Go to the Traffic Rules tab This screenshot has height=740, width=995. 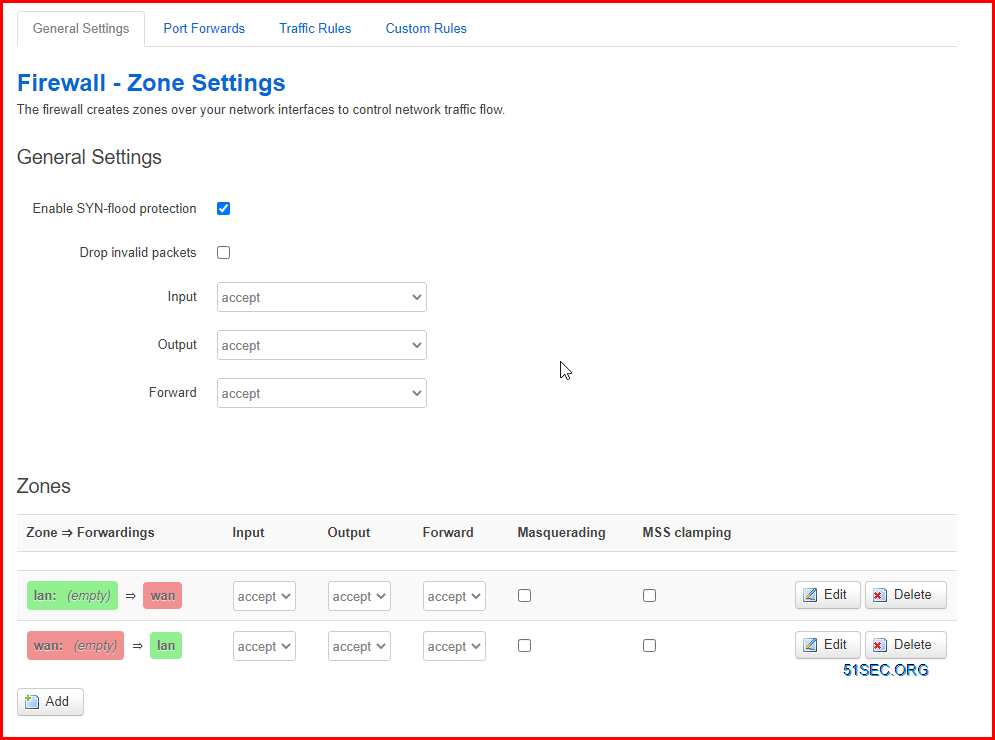[x=315, y=29]
